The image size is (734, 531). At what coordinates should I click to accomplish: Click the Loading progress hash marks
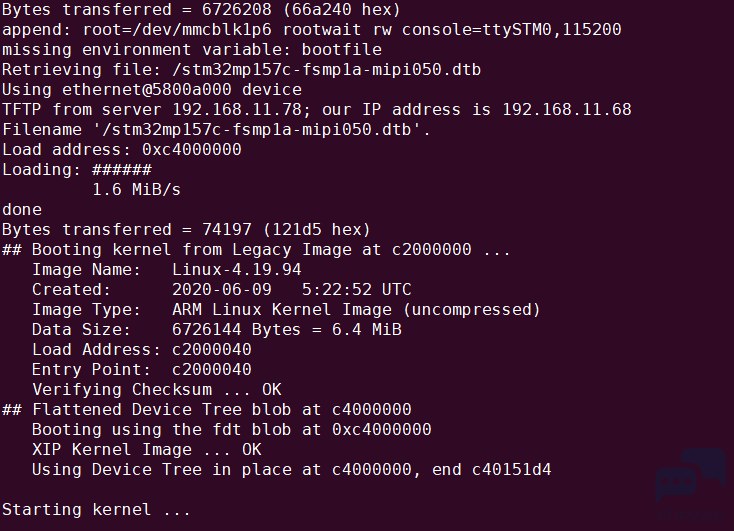[x=122, y=170]
